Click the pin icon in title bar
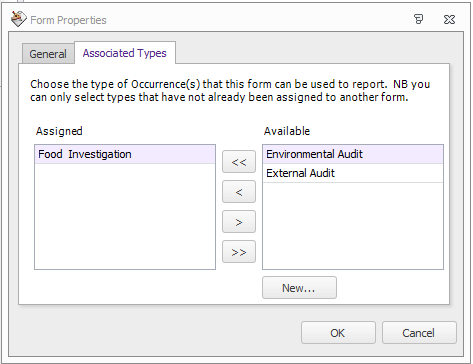This screenshot has width=473, height=364. pyautogui.click(x=419, y=19)
